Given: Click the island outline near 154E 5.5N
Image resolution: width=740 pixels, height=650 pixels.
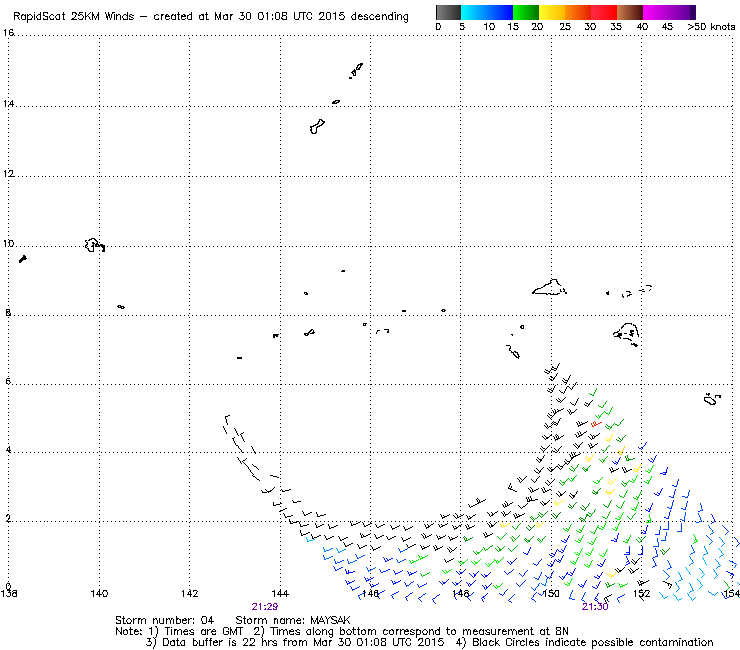Looking at the screenshot, I should [x=712, y=399].
